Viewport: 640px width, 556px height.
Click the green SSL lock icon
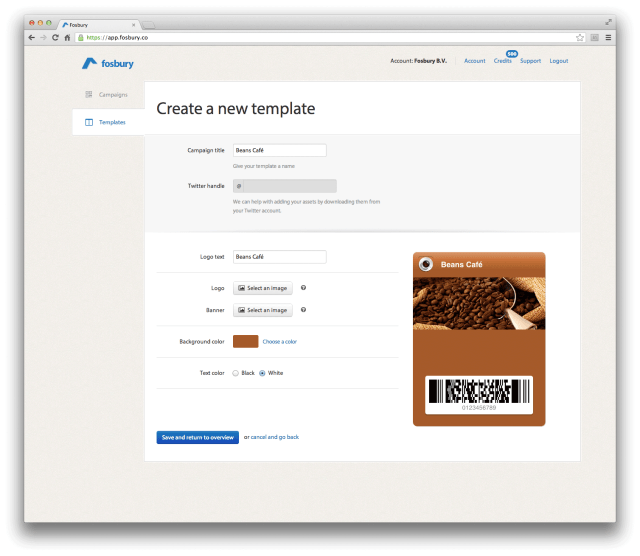click(x=81, y=38)
